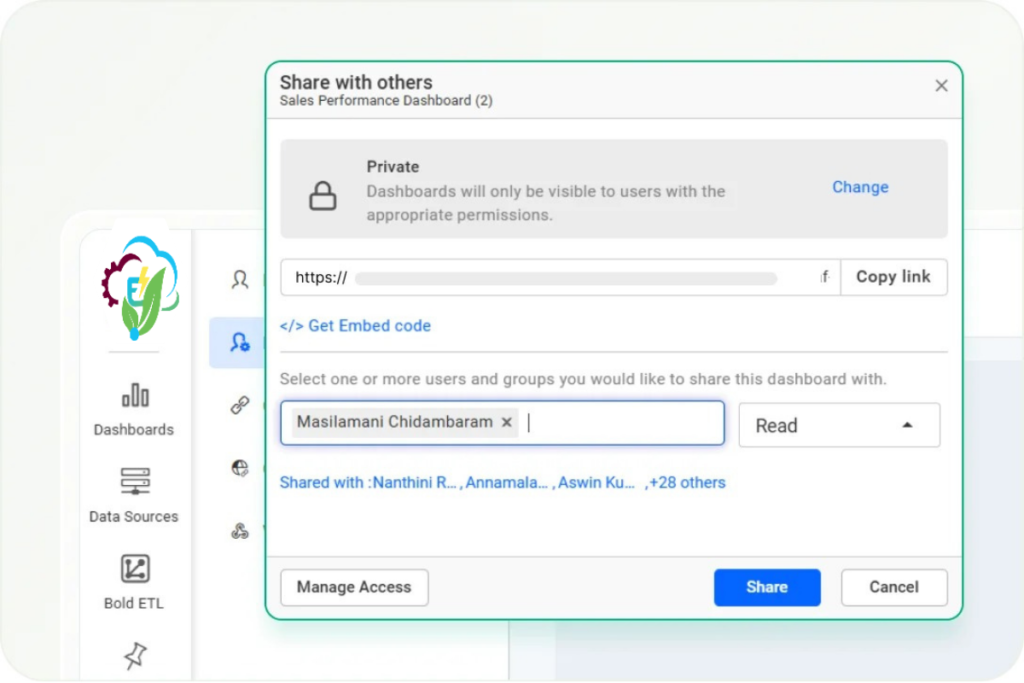Select the user settings icon tab
The image size is (1024, 683).
[x=240, y=342]
